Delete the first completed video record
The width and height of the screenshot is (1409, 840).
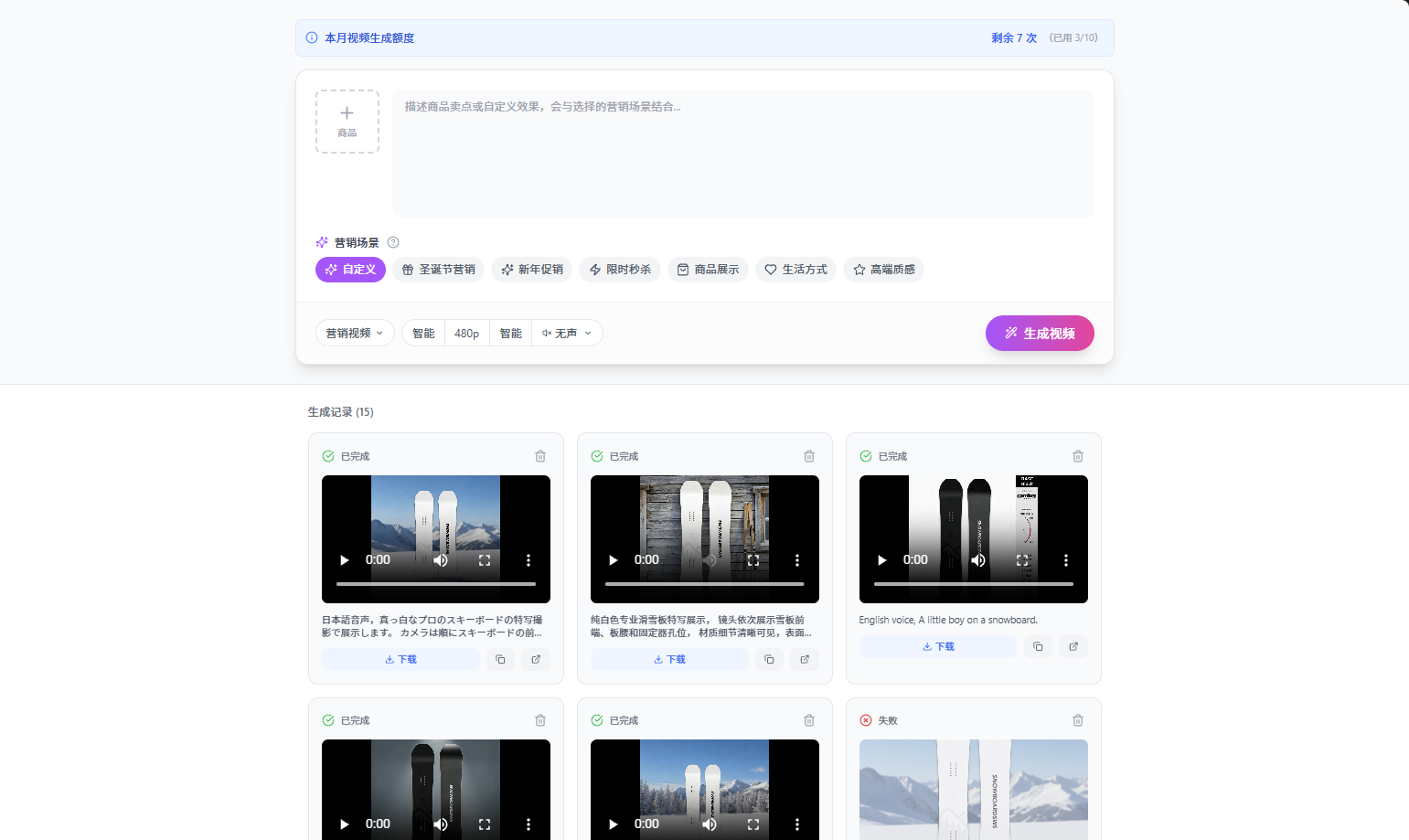click(540, 456)
